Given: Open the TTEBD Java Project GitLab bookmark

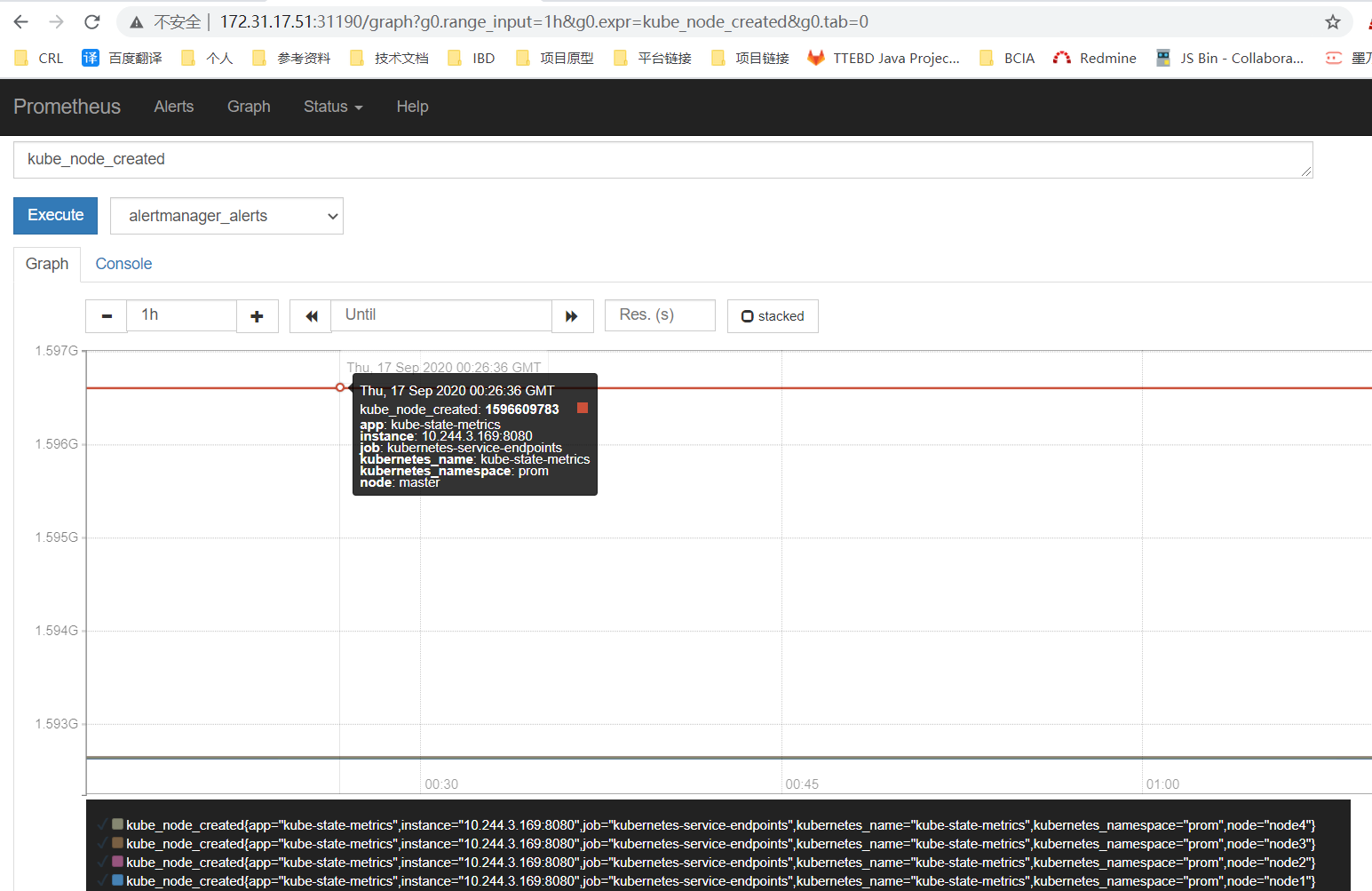Looking at the screenshot, I should pos(884,57).
